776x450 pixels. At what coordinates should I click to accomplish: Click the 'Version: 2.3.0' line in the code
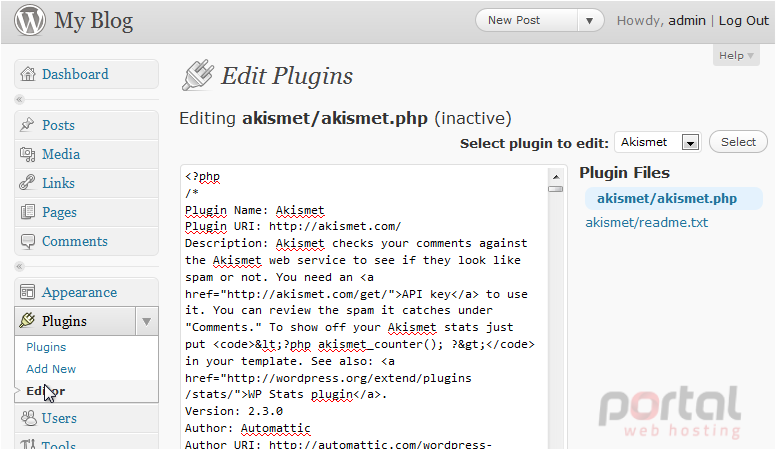234,411
